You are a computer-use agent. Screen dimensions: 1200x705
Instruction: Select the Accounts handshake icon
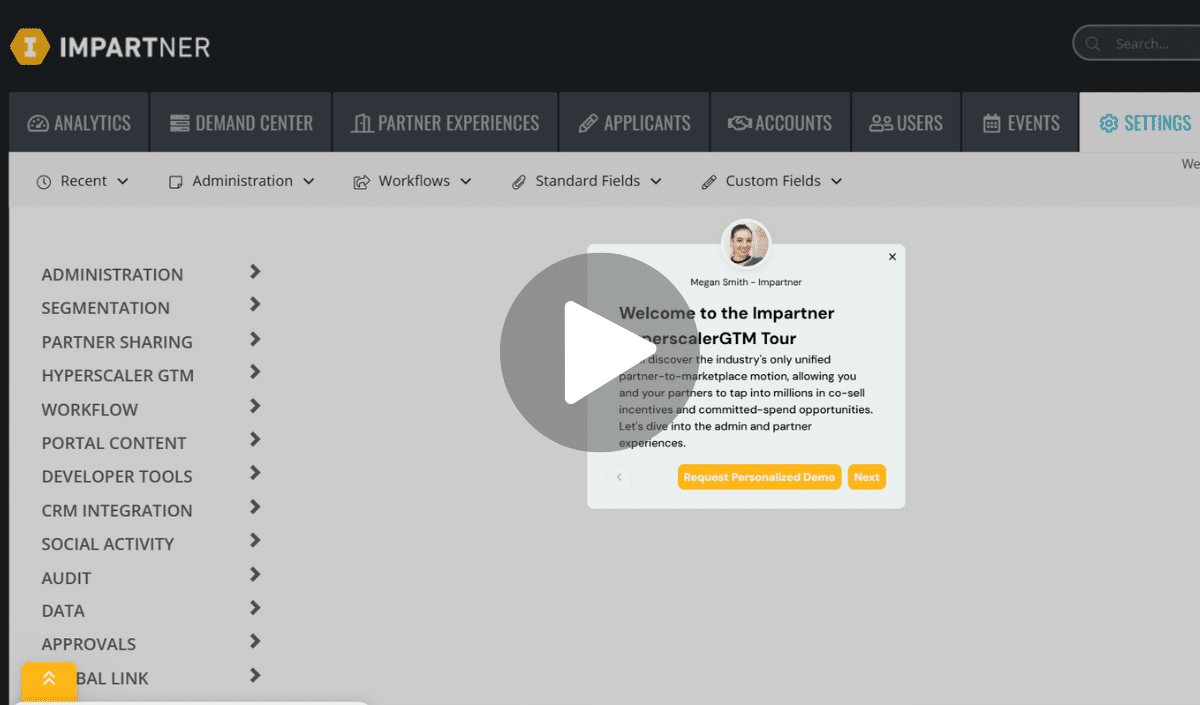(x=741, y=122)
